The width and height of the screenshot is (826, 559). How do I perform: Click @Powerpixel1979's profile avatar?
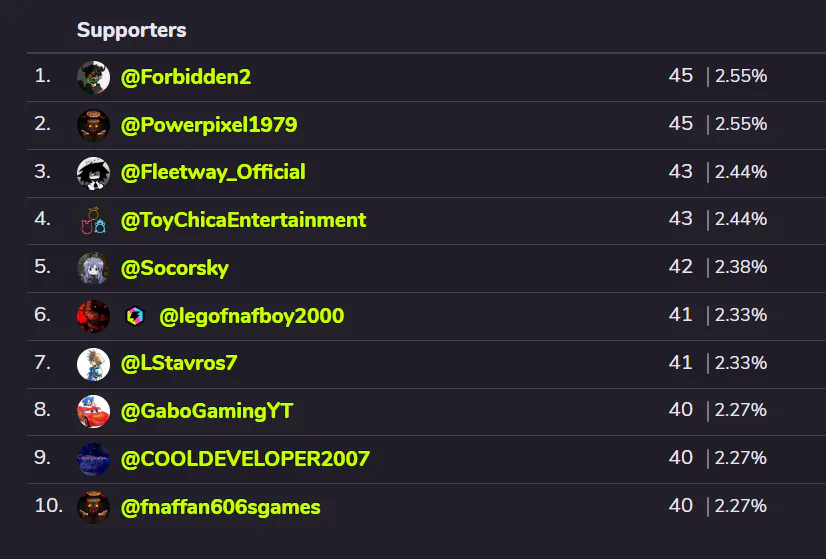pyautogui.click(x=93, y=125)
